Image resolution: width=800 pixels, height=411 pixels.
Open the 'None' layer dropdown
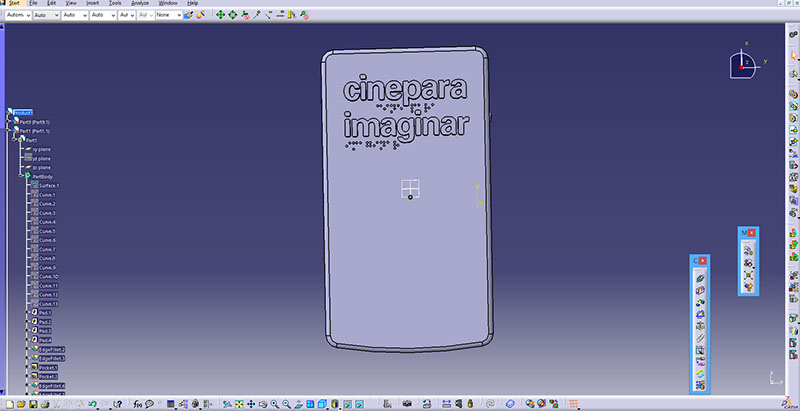coord(169,15)
